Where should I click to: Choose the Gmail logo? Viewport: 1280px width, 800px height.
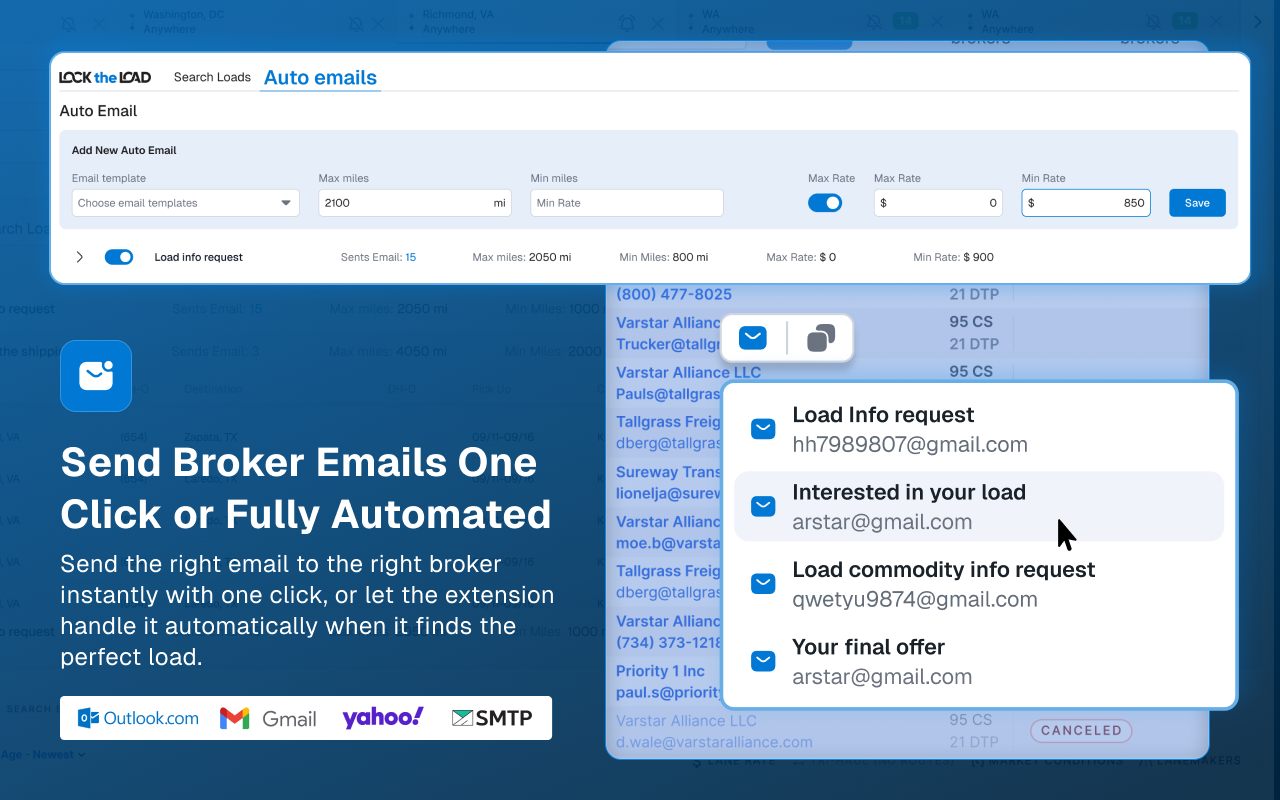pyautogui.click(x=268, y=718)
